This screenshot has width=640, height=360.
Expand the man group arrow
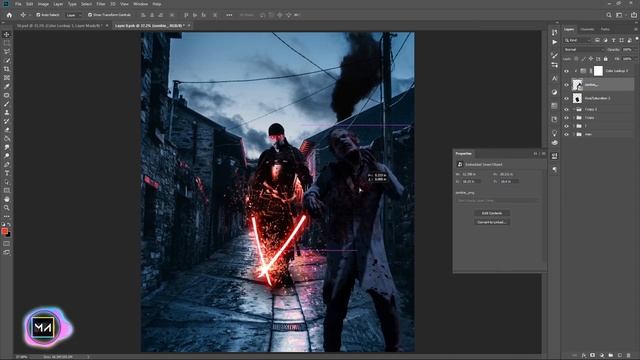(x=573, y=134)
